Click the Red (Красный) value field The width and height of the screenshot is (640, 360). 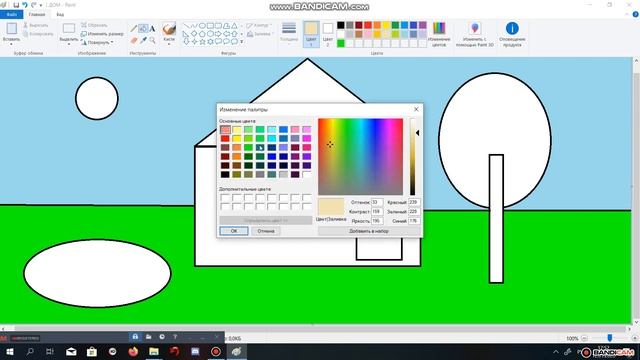[x=414, y=202]
